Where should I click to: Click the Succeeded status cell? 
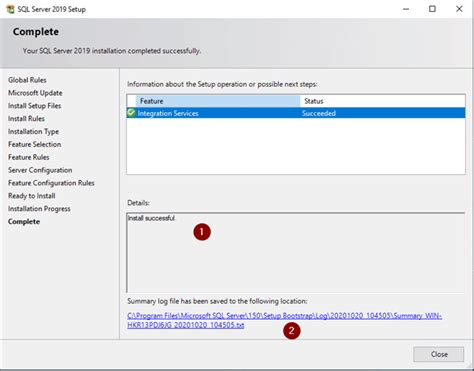[319, 113]
